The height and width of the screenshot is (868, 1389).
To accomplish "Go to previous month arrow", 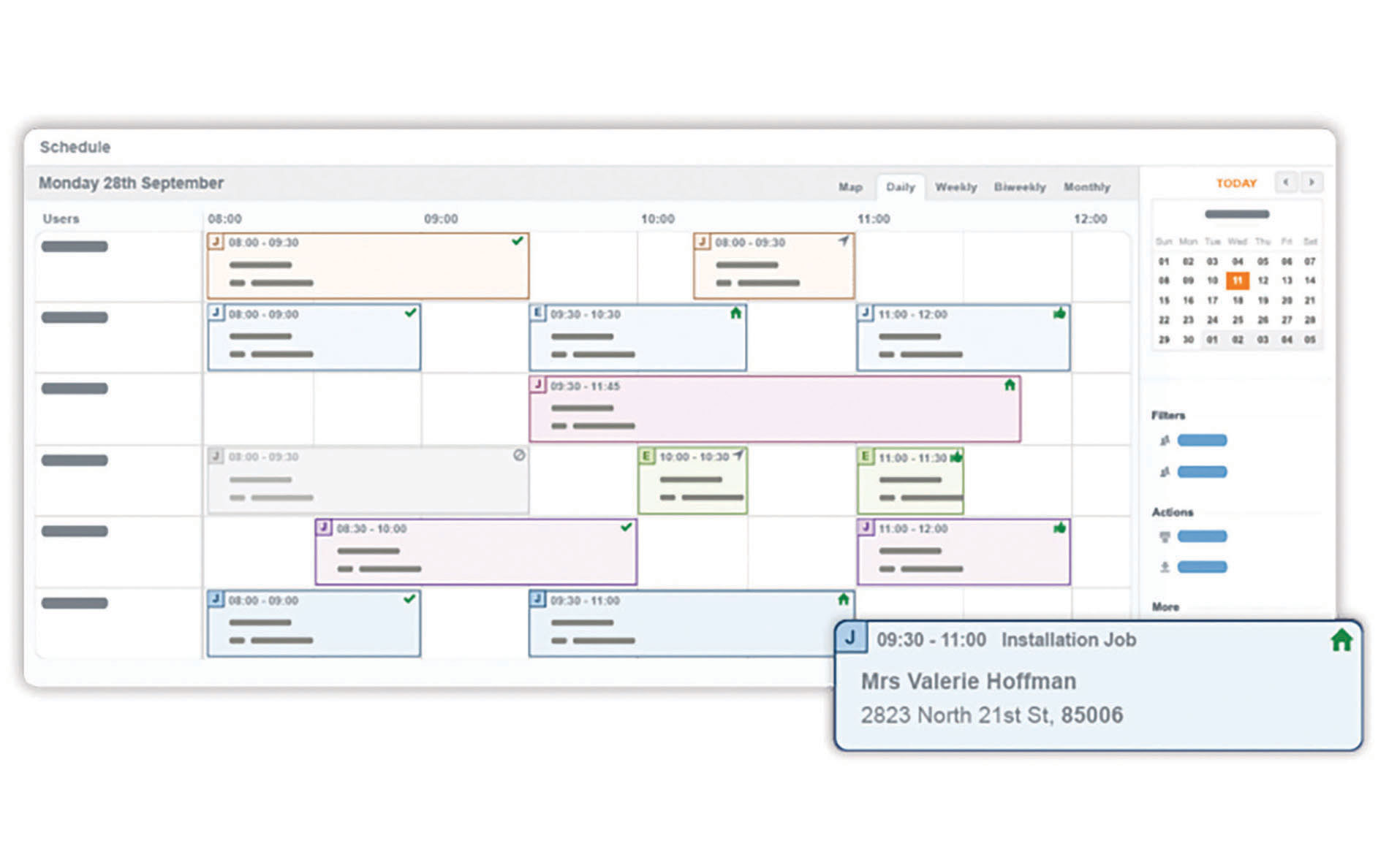I will (x=1286, y=182).
